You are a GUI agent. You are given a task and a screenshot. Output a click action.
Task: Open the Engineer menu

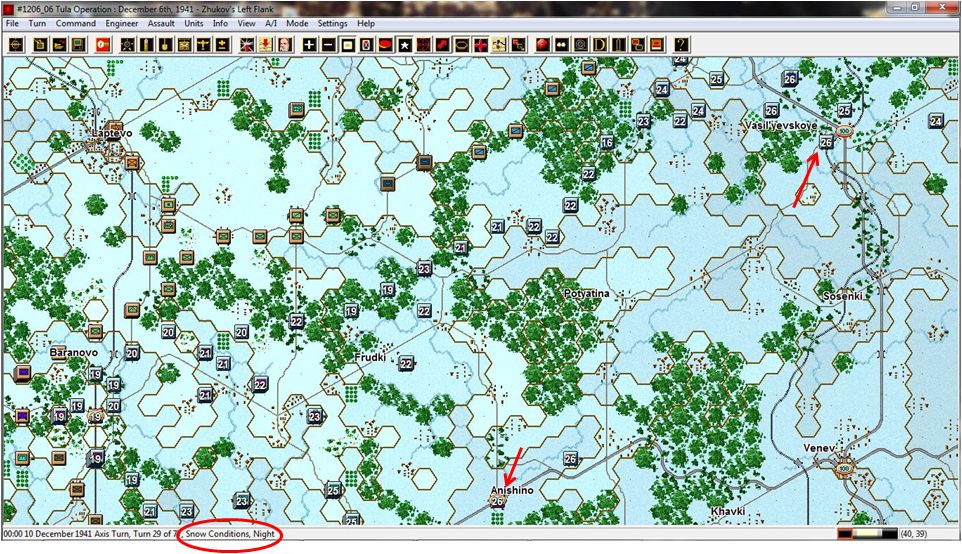121,23
